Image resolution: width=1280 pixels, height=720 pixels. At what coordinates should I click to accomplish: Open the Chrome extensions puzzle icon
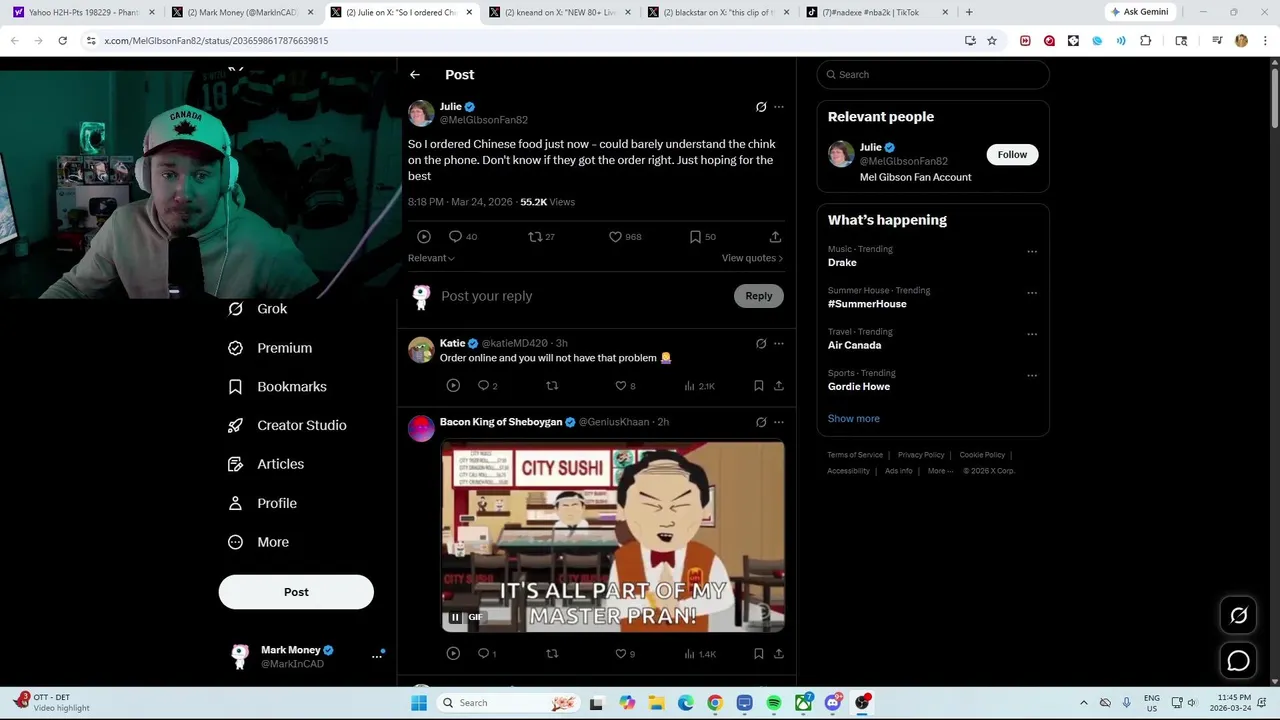[1146, 41]
